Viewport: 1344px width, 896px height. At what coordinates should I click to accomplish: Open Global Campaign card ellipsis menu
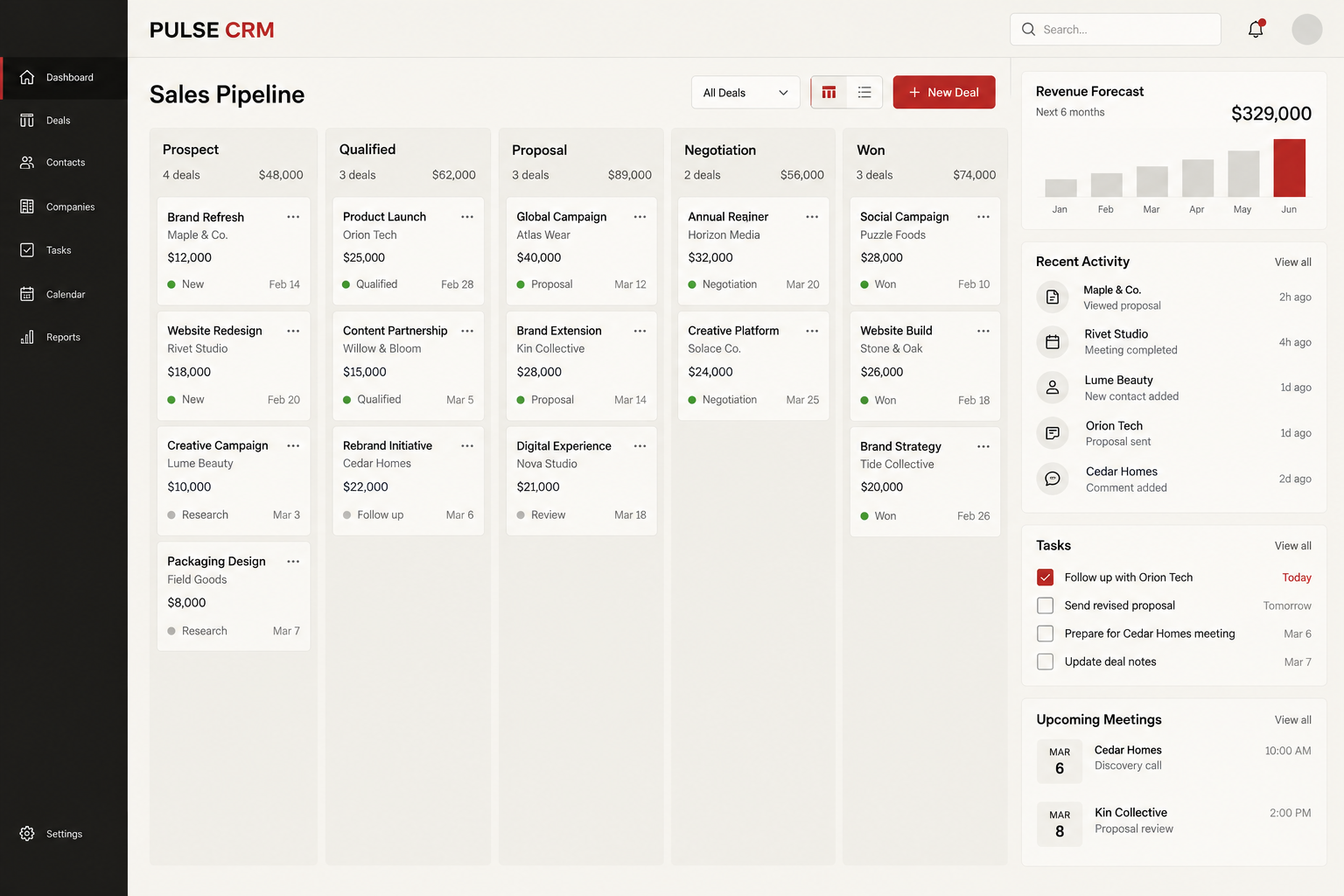point(640,217)
